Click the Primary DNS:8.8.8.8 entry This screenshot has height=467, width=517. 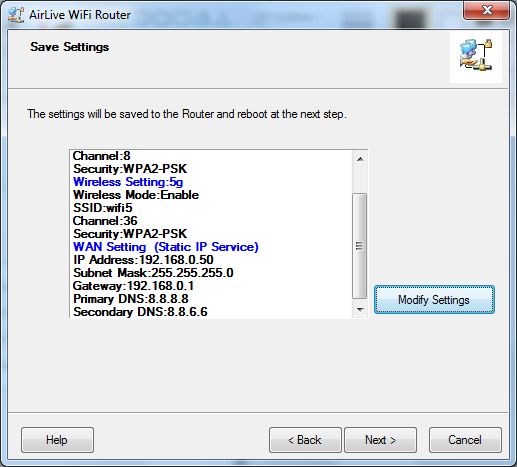tap(131, 299)
